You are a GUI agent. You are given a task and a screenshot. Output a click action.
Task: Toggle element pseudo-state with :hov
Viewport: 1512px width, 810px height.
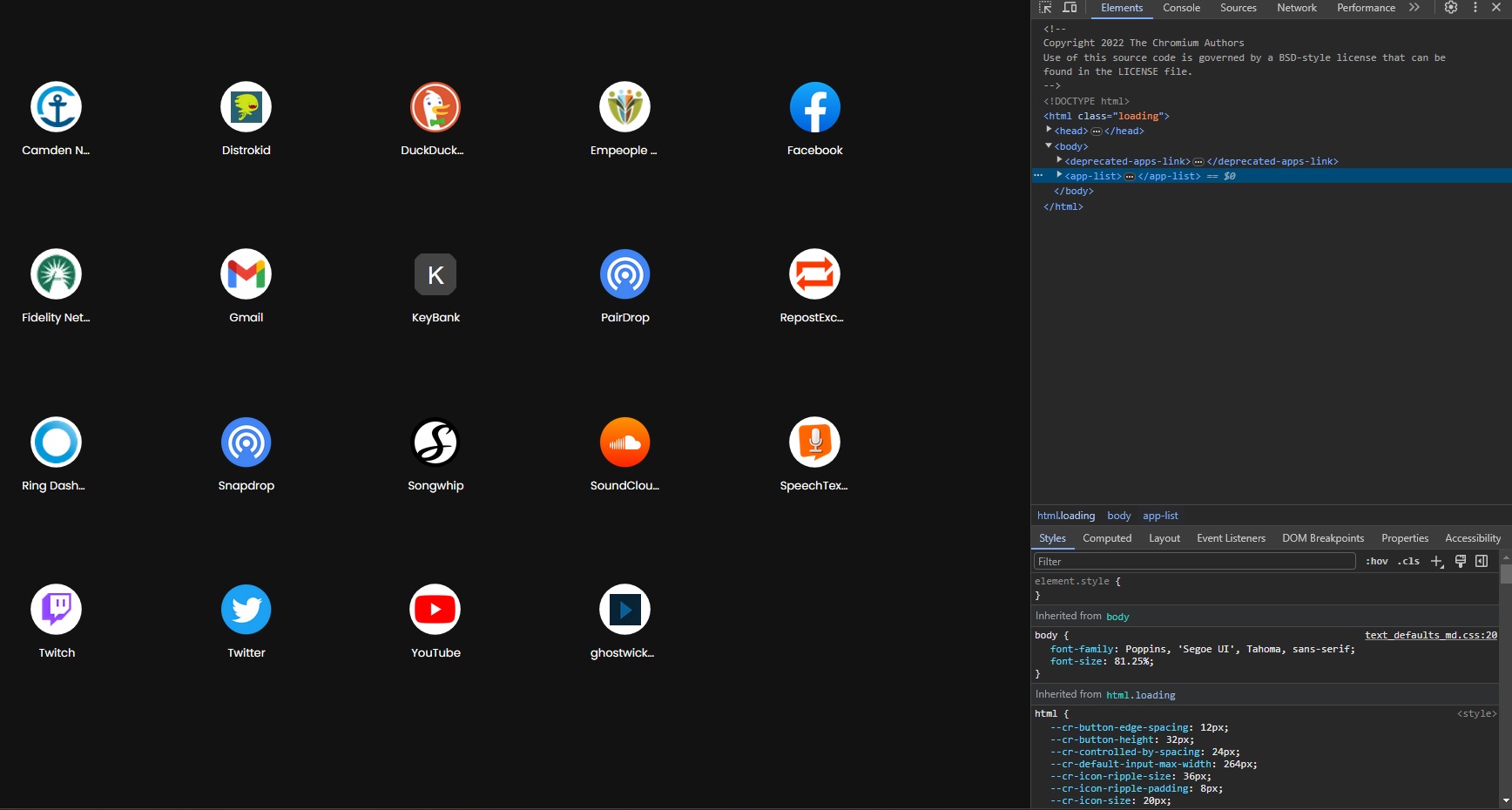pos(1377,561)
